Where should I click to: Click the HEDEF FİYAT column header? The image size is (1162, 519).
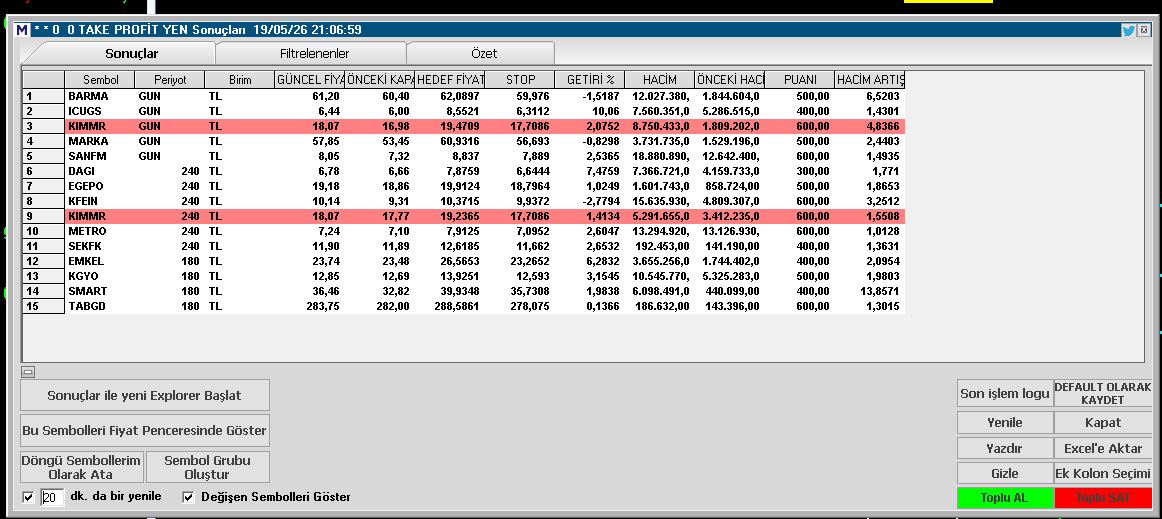point(450,79)
